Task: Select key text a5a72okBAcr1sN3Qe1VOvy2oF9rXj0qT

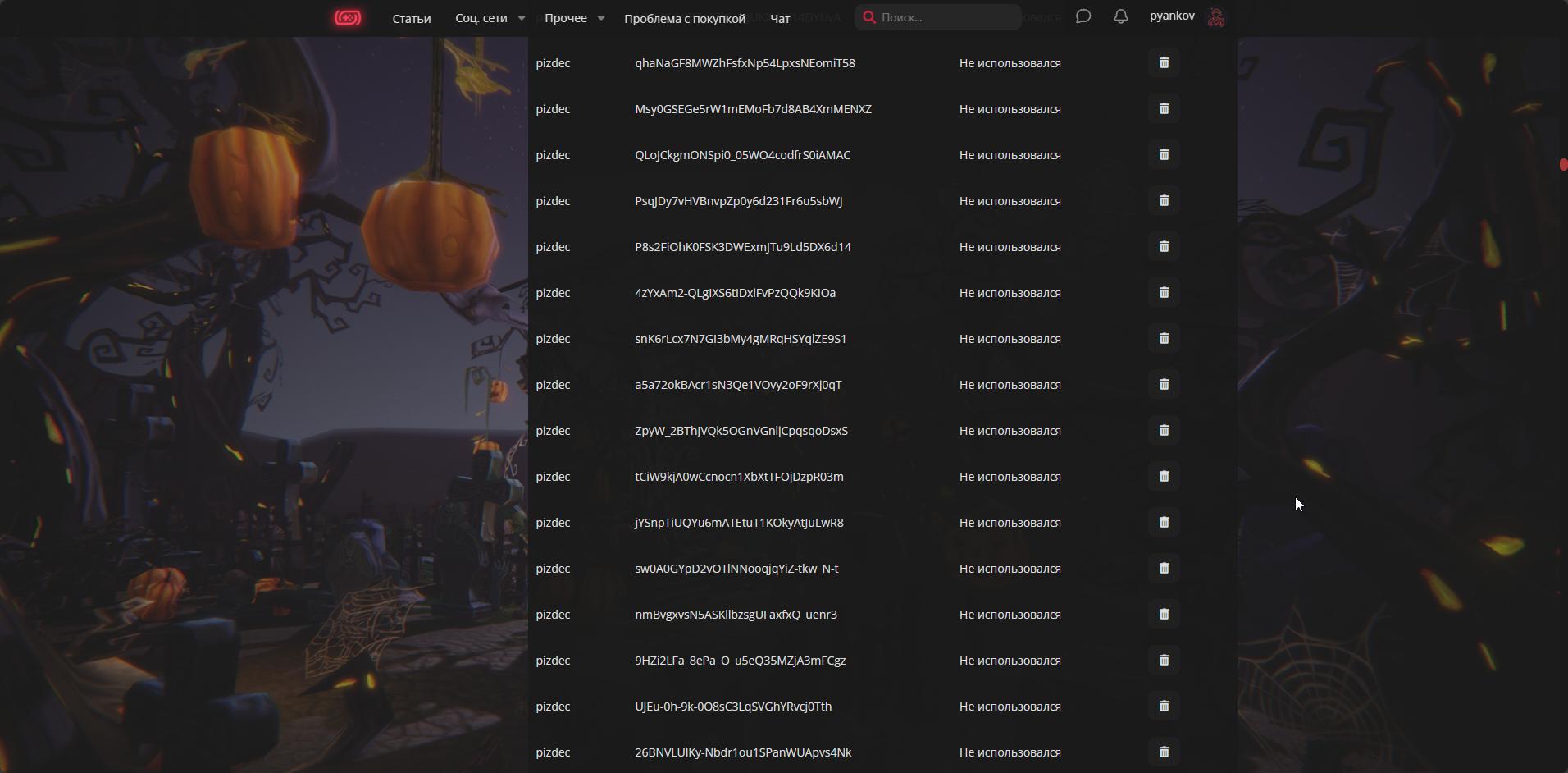Action: coord(738,385)
